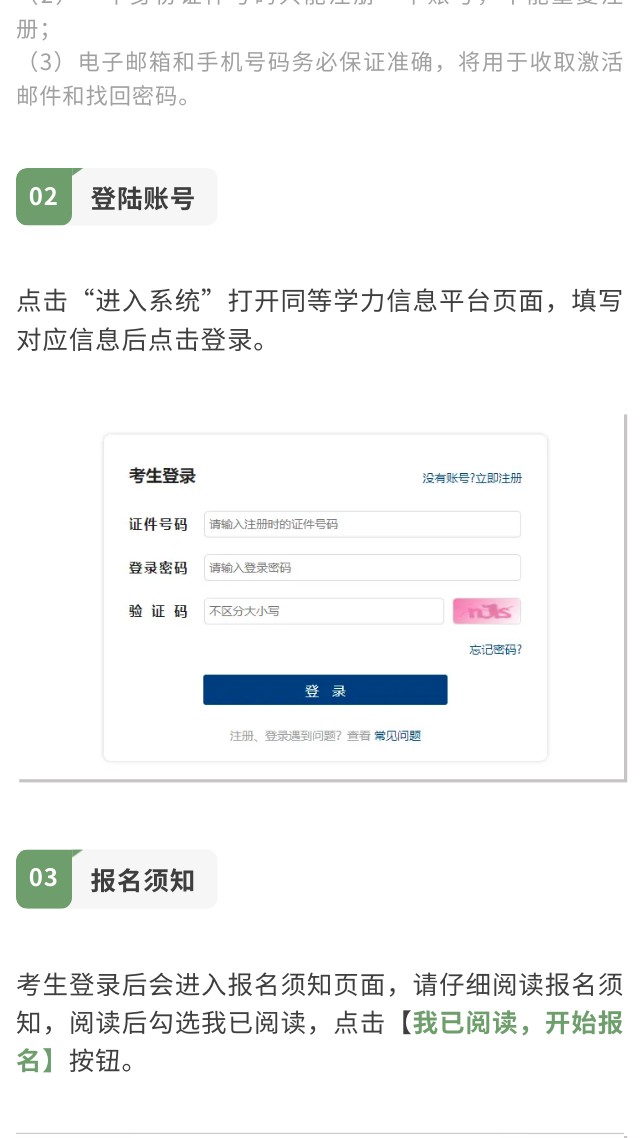This screenshot has height=1138, width=640.
Task: Click the 验证码 field label
Action: pyautogui.click(x=158, y=611)
